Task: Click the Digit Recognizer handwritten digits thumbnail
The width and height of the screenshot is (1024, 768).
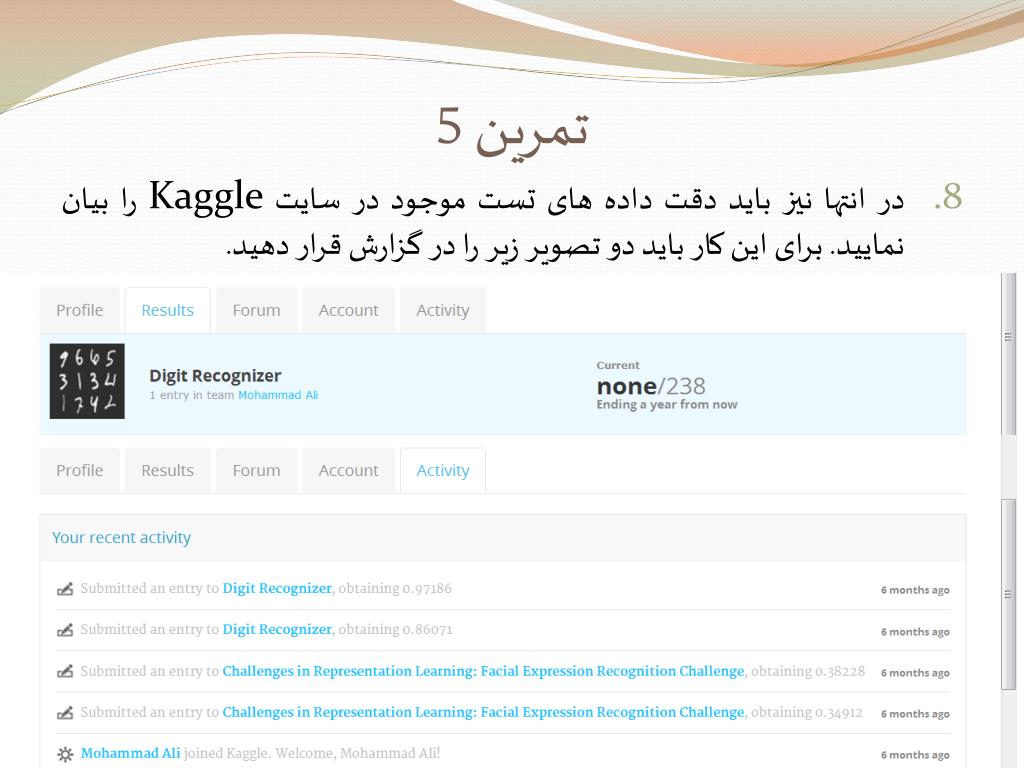Action: pyautogui.click(x=87, y=381)
